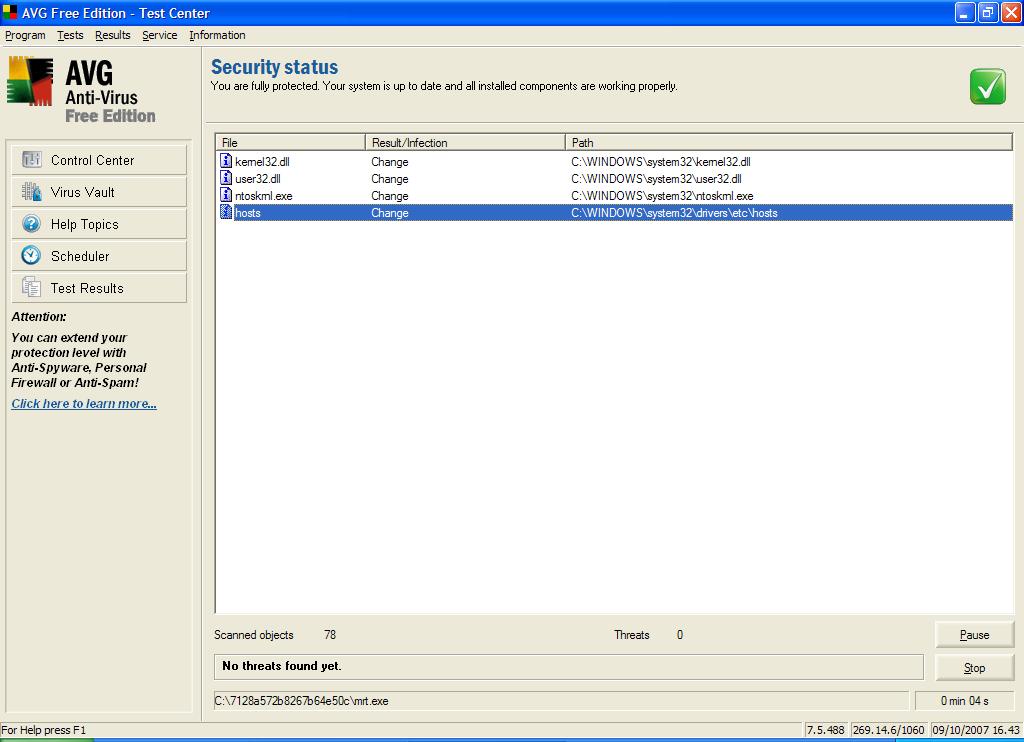Click the Virus Vault icon
The width and height of the screenshot is (1024, 742).
click(x=31, y=191)
